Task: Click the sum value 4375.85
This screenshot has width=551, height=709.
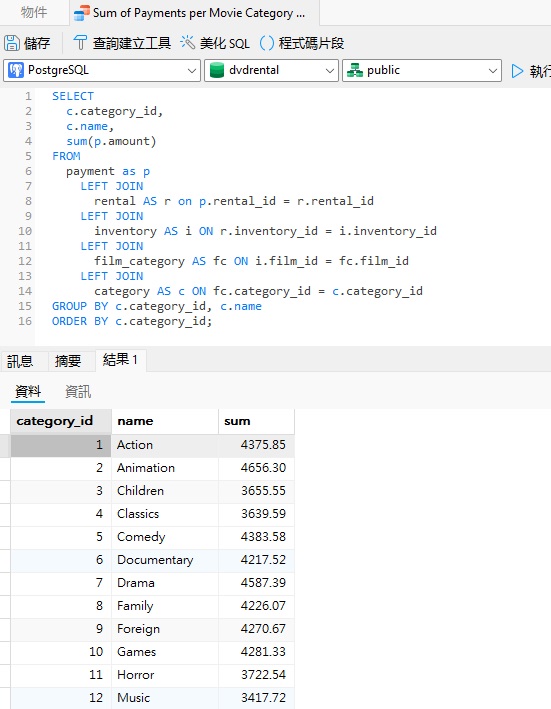Action: (256, 445)
